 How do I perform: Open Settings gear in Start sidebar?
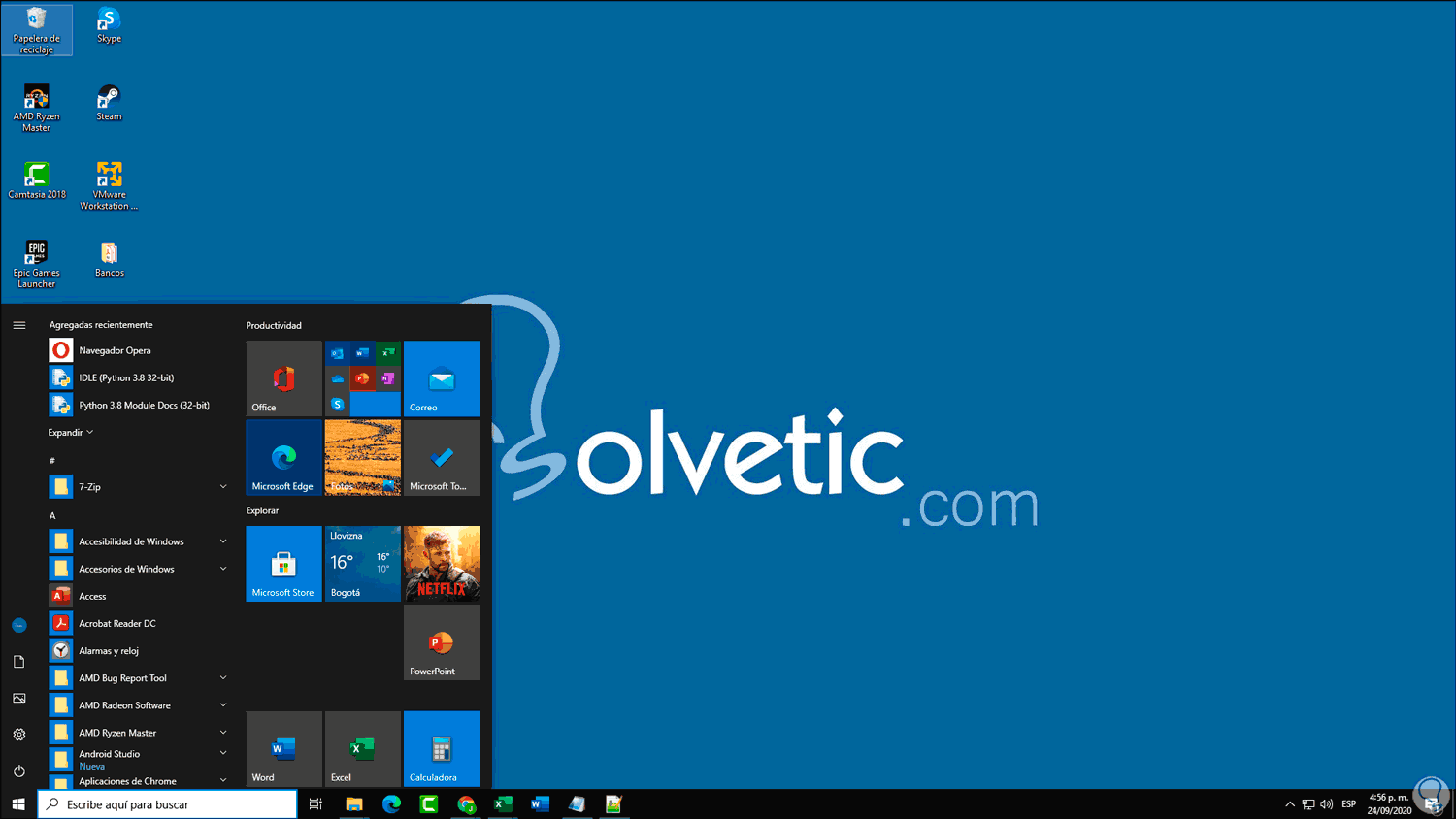point(18,735)
